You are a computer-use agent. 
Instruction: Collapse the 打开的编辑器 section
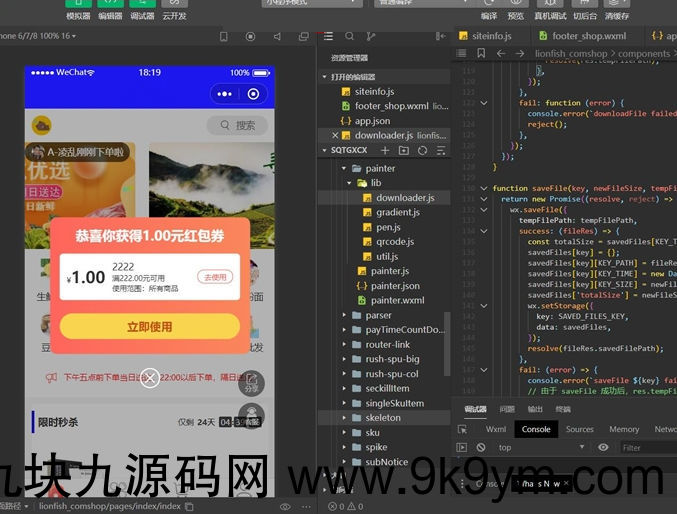(324, 76)
